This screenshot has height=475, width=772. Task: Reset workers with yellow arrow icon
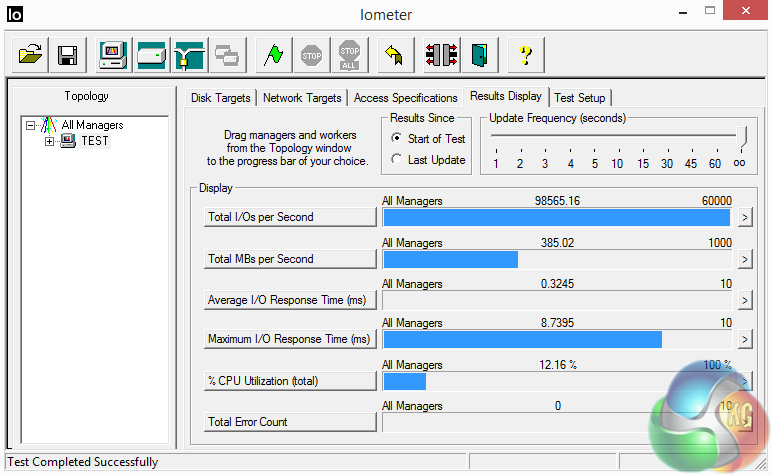click(x=395, y=55)
